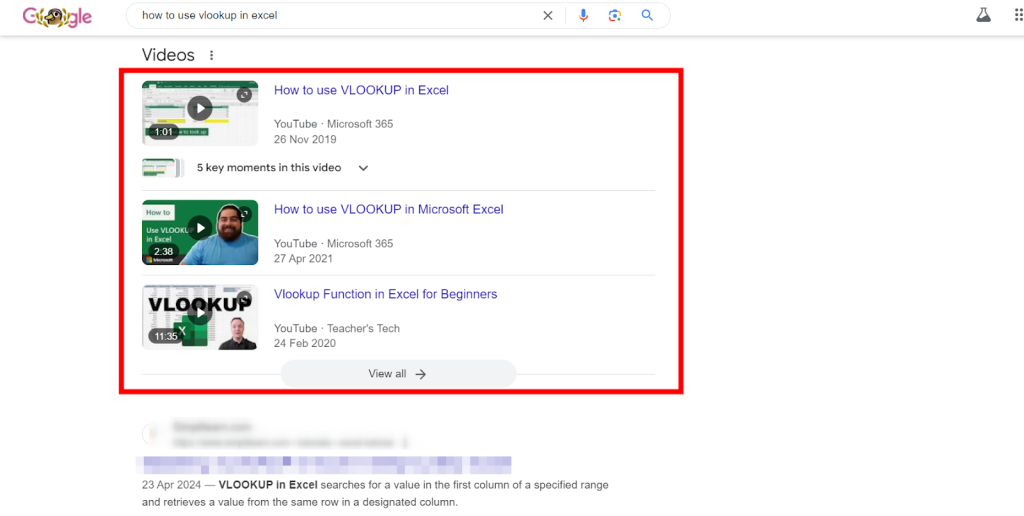
Task: Click "26 Nov 2019" date text
Action: click(x=305, y=139)
